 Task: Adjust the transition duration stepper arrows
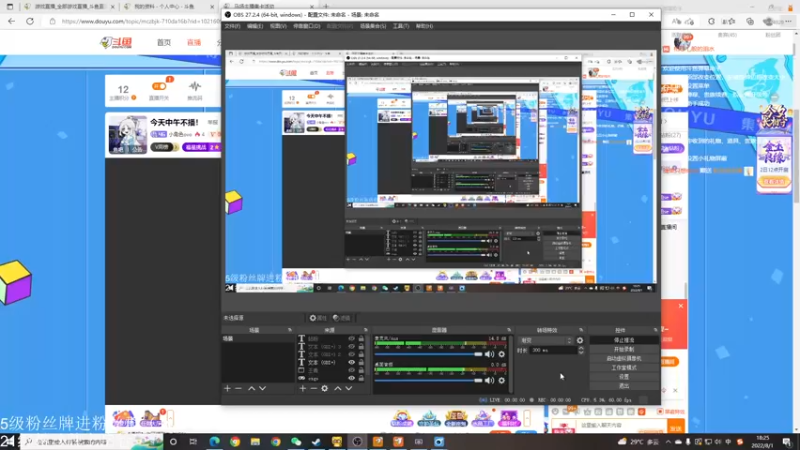point(581,351)
